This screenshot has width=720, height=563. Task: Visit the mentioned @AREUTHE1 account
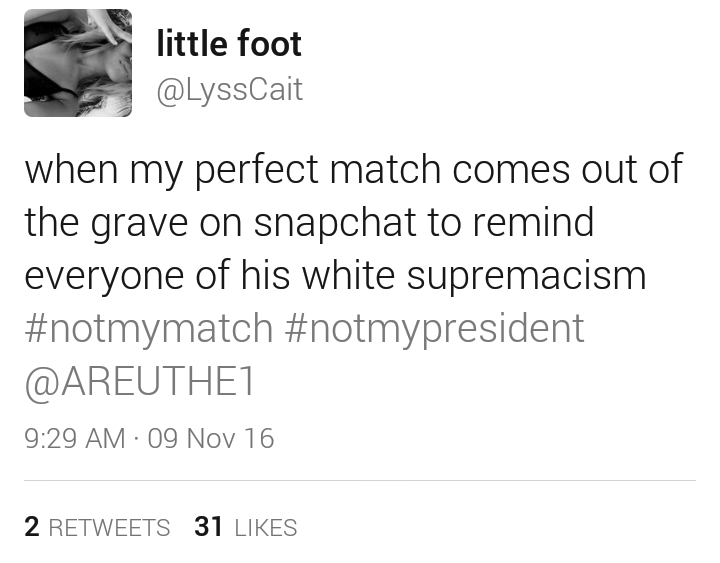tap(140, 382)
